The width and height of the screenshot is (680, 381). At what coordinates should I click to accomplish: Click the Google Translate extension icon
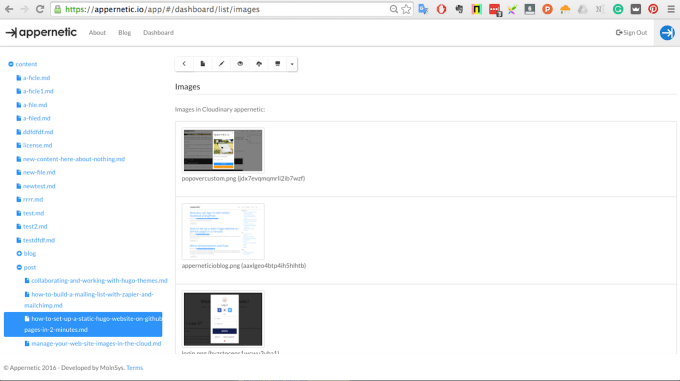(x=423, y=9)
